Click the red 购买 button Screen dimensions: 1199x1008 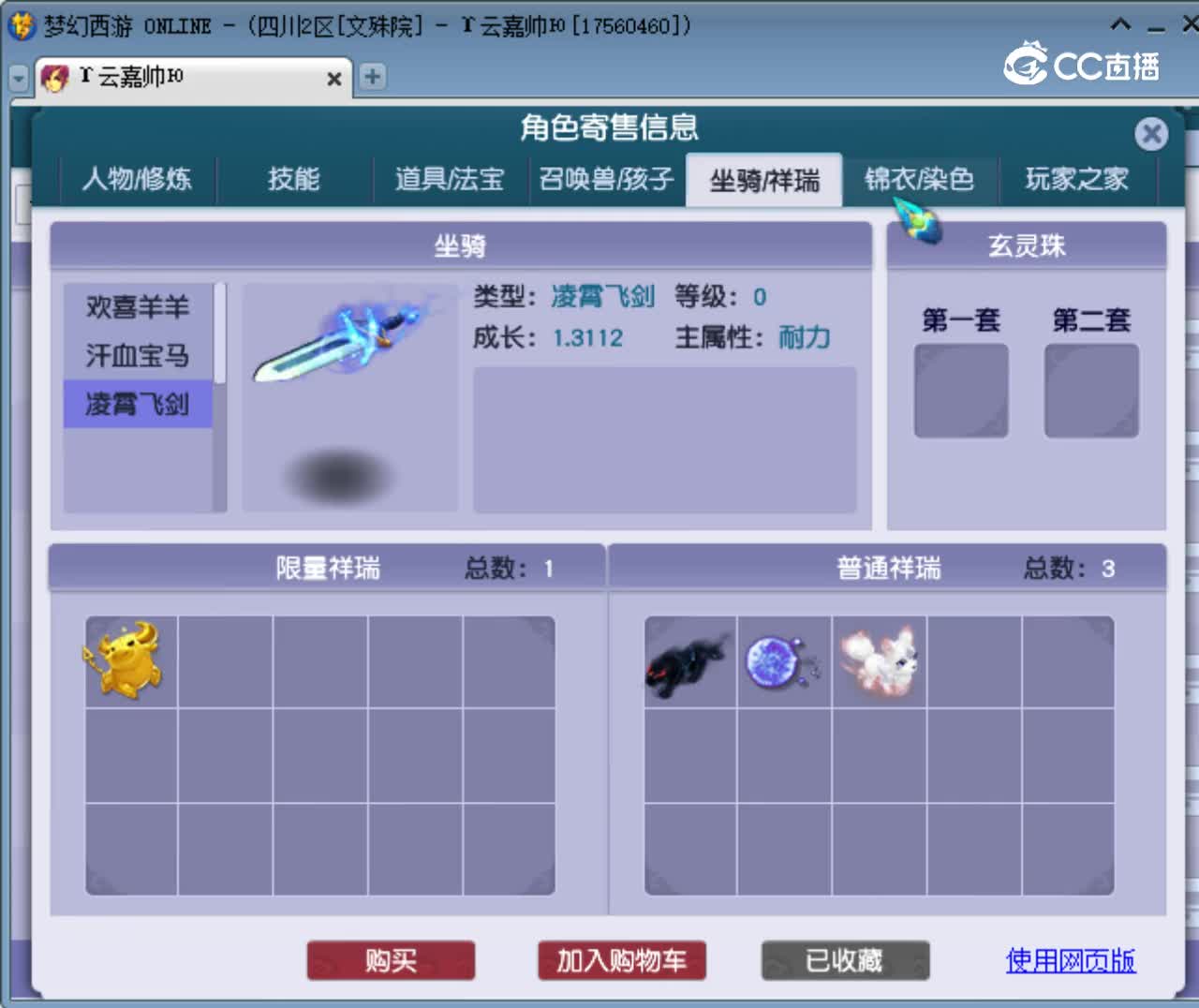click(391, 960)
